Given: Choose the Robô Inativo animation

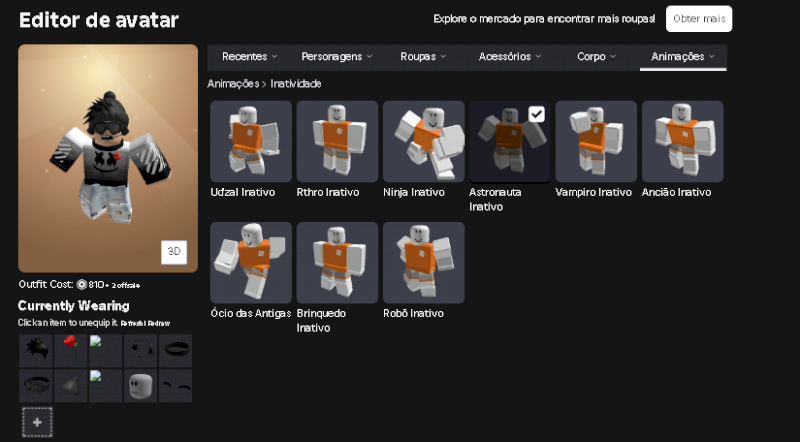Looking at the screenshot, I should (423, 262).
